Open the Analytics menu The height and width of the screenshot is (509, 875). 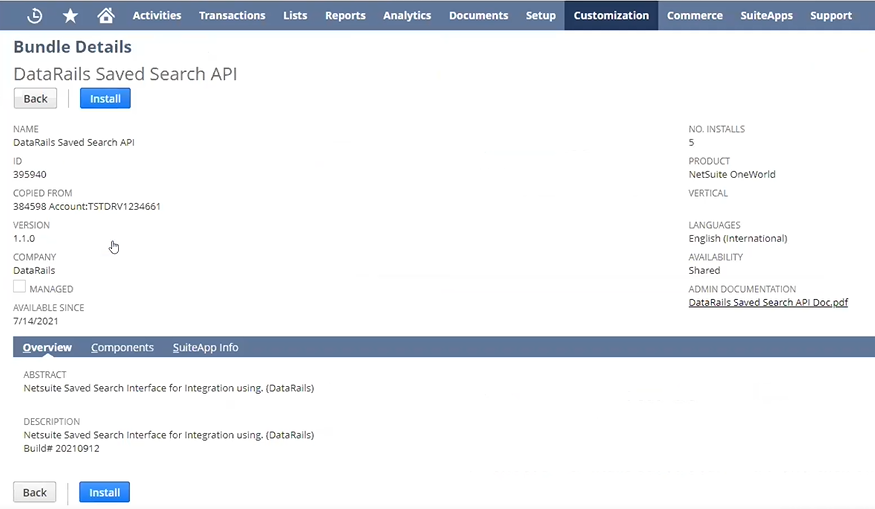tap(407, 16)
